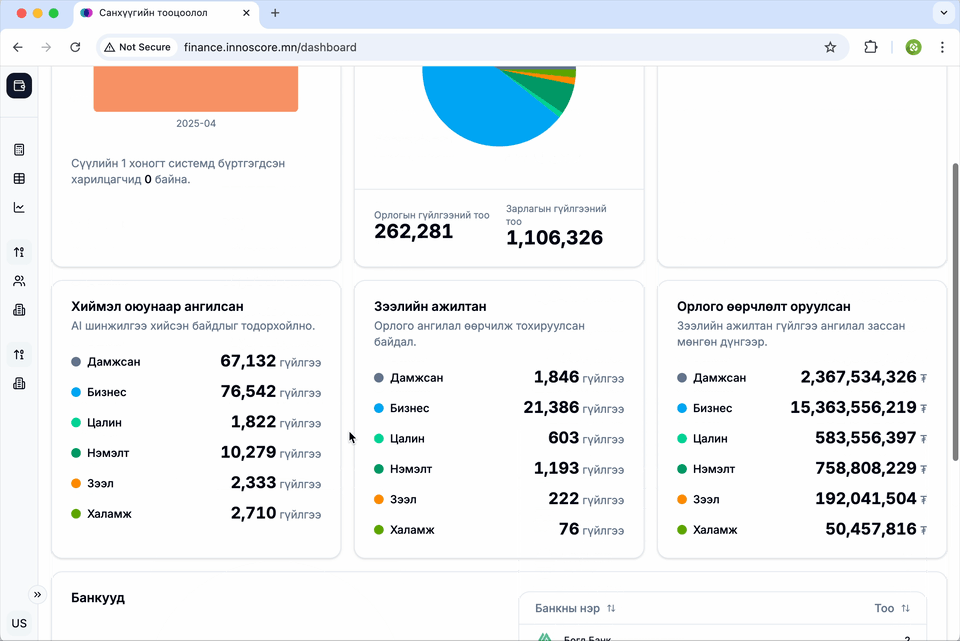Expand the sidebar with the double-chevron button
This screenshot has width=960, height=641.
click(38, 594)
